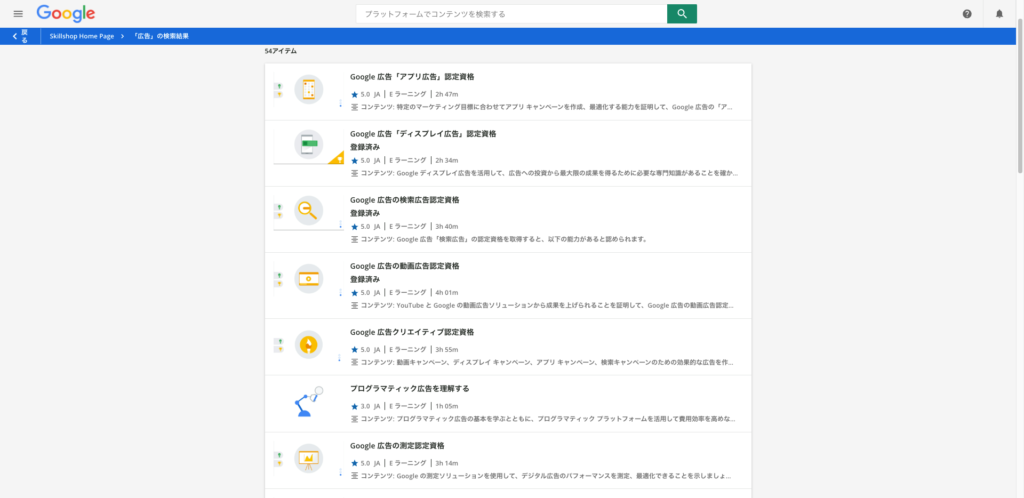Screen dimensions: 1024x498
Task: Open Skillshop Home Page breadcrumb
Action: click(81, 36)
